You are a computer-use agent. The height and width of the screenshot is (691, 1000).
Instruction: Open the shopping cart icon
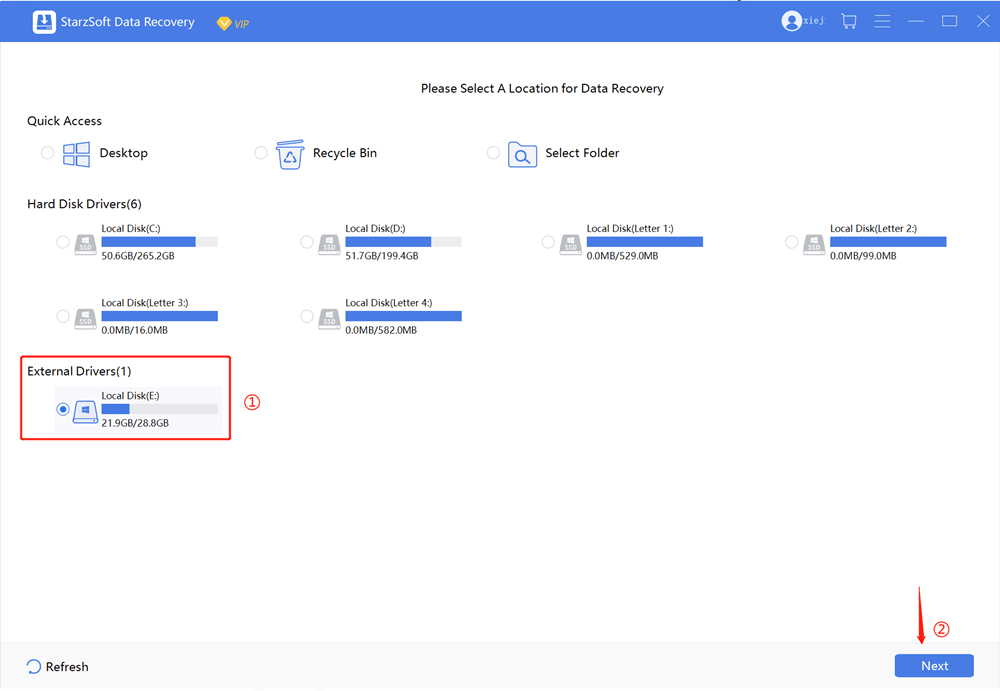point(849,21)
